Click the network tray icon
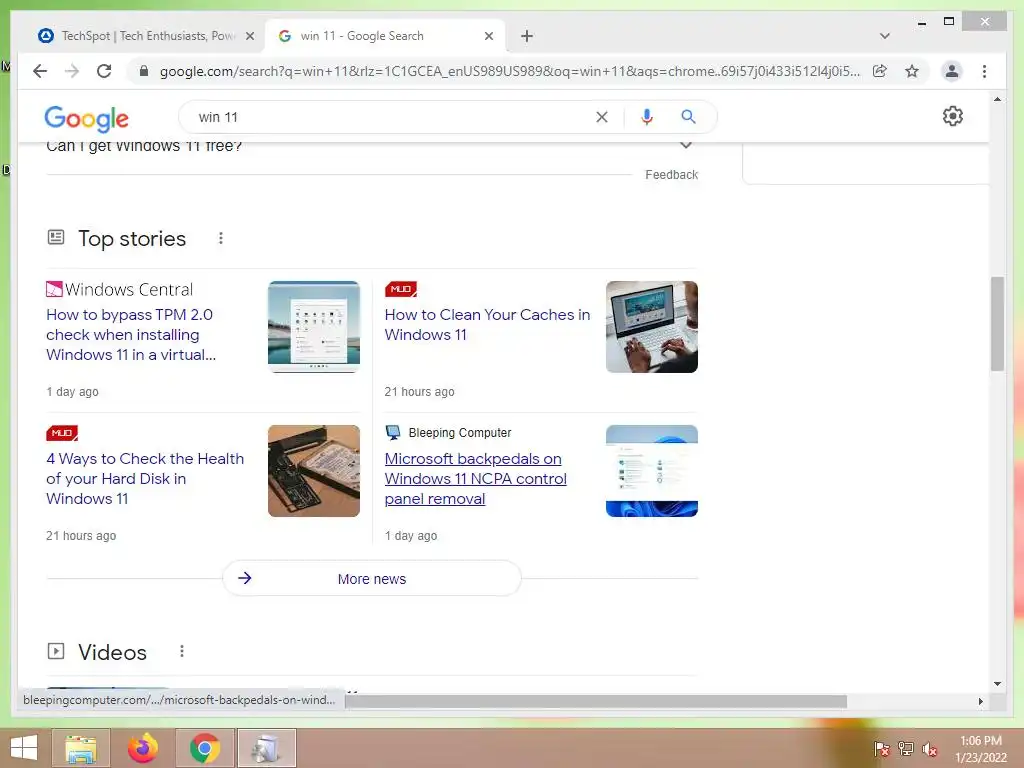Viewport: 1024px width, 768px height. pos(905,749)
